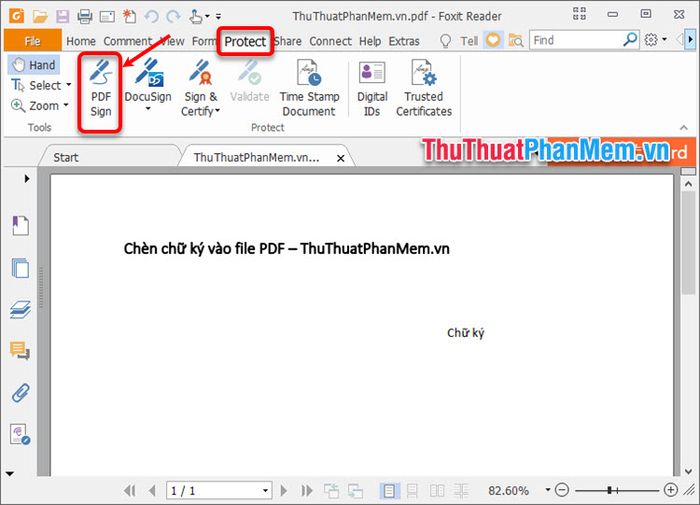This screenshot has width=700, height=505.
Task: Click the search files folder icon
Action: [x=516, y=41]
